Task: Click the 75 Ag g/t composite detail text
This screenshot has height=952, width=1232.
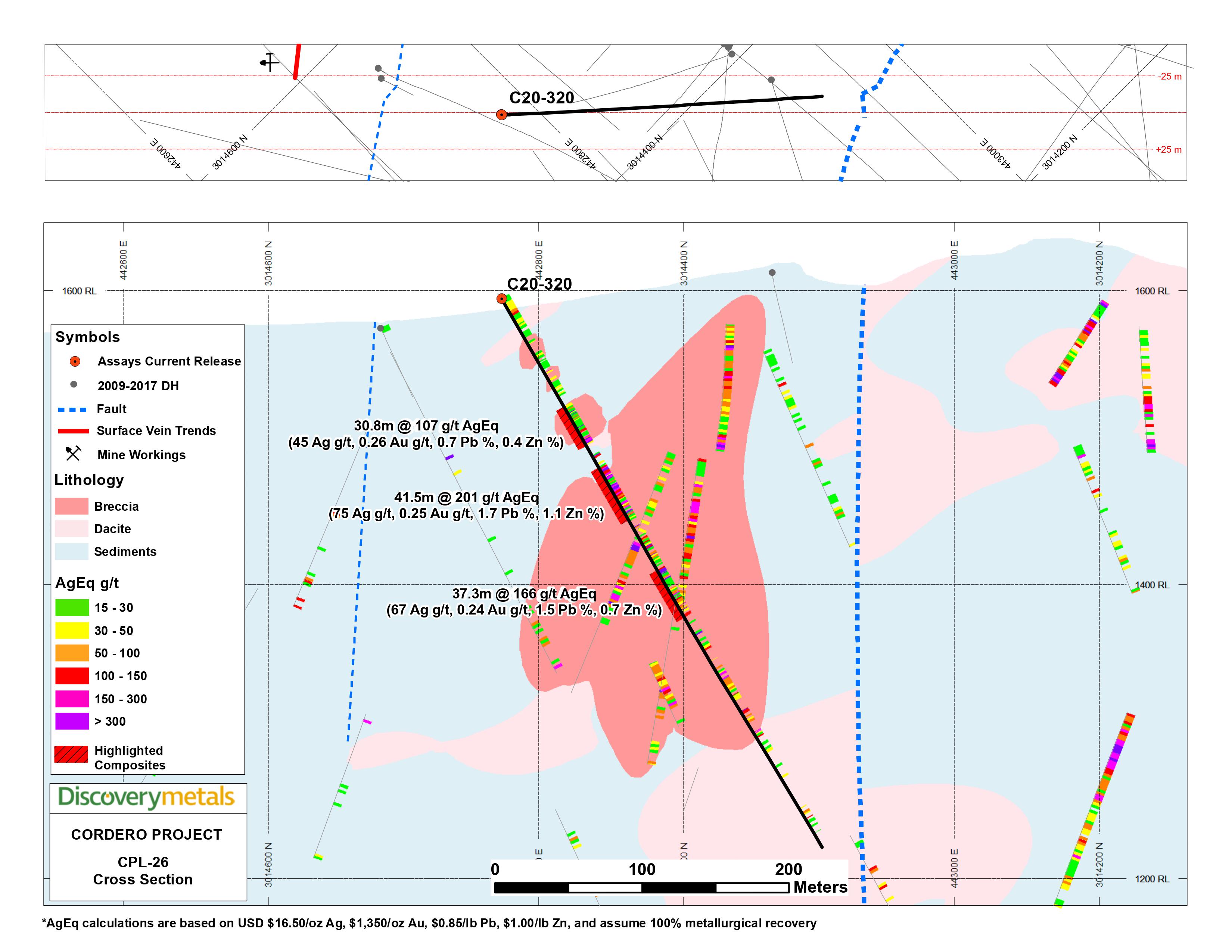Action: click(x=467, y=514)
